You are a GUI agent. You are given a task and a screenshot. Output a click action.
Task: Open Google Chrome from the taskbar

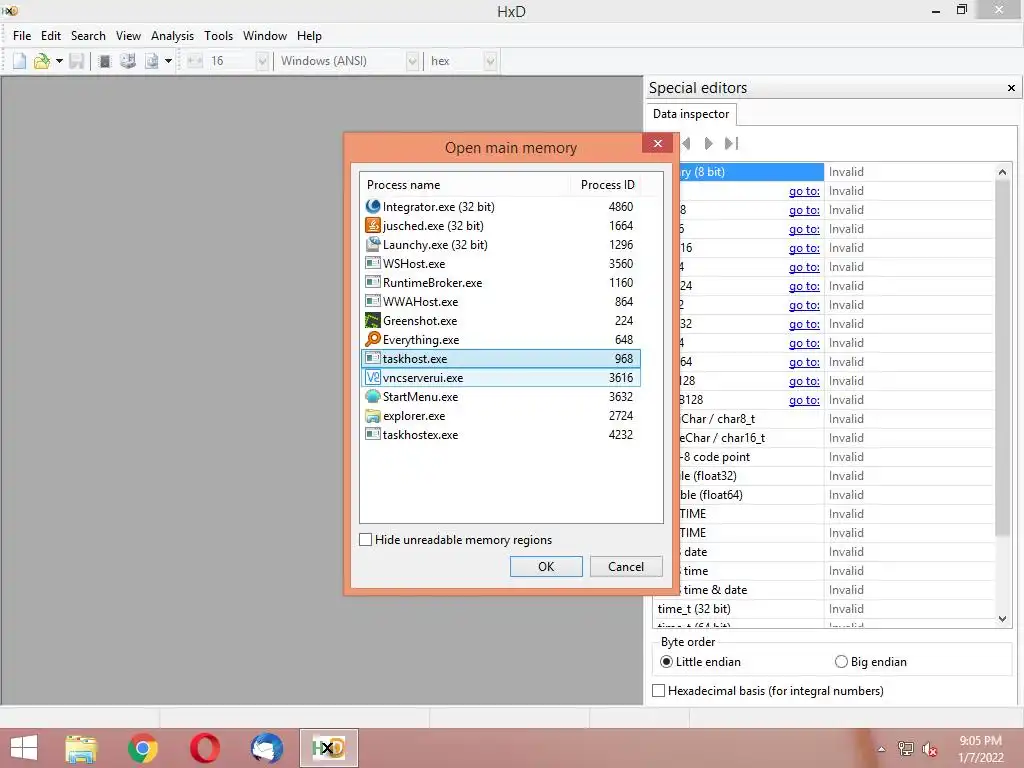point(142,748)
